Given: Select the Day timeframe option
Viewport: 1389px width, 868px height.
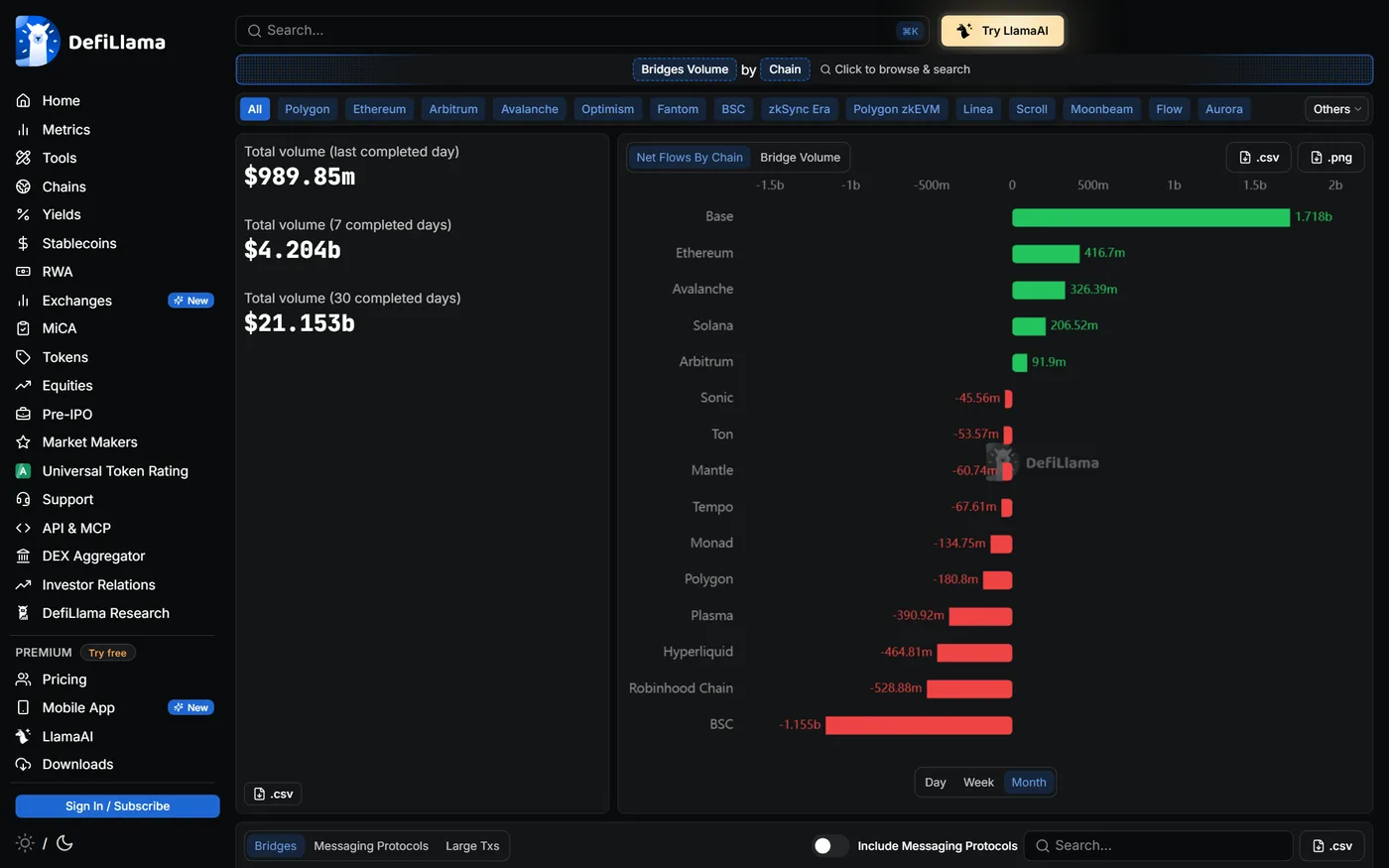Looking at the screenshot, I should pos(936,783).
